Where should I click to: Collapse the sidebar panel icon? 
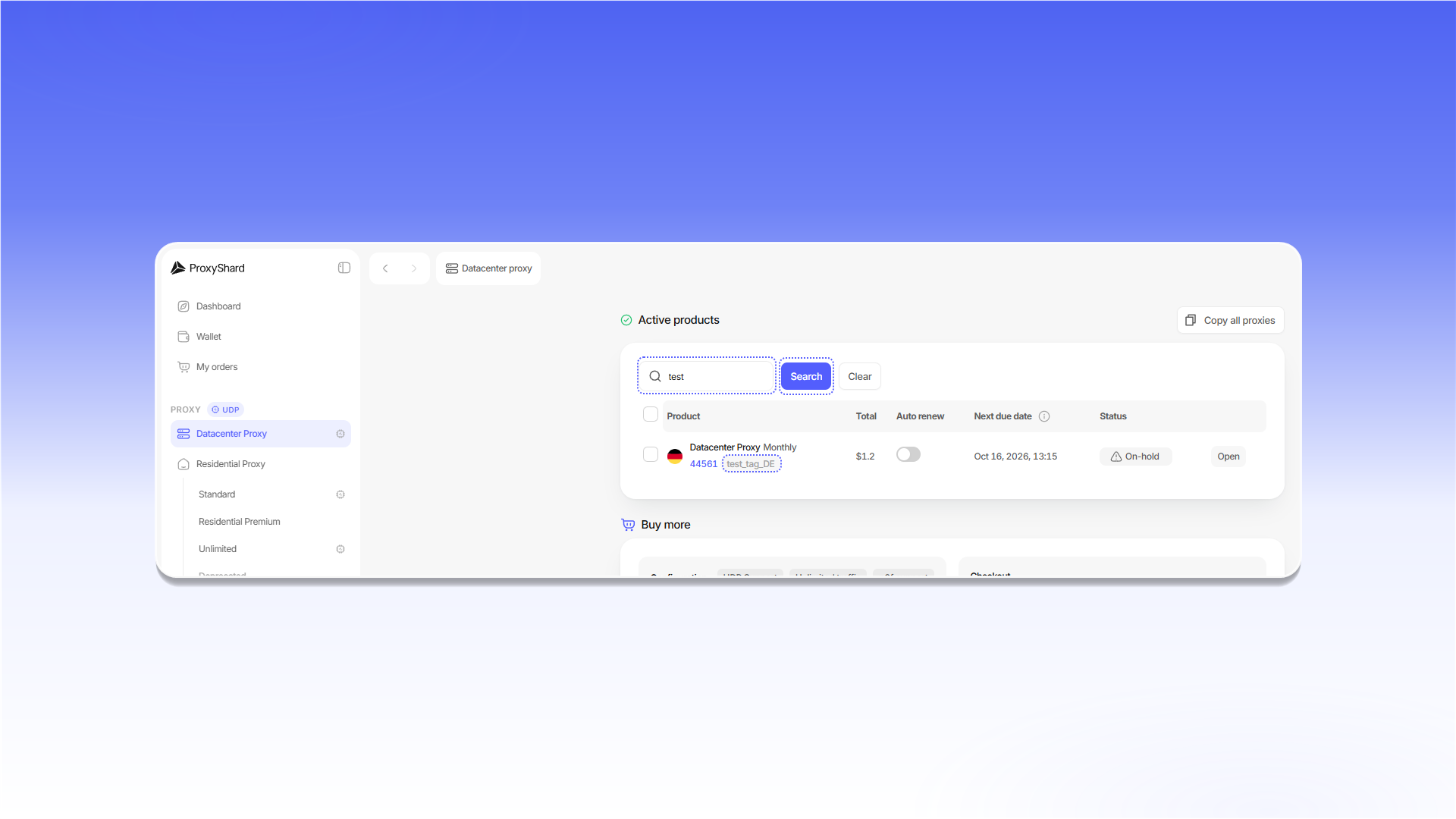click(344, 268)
